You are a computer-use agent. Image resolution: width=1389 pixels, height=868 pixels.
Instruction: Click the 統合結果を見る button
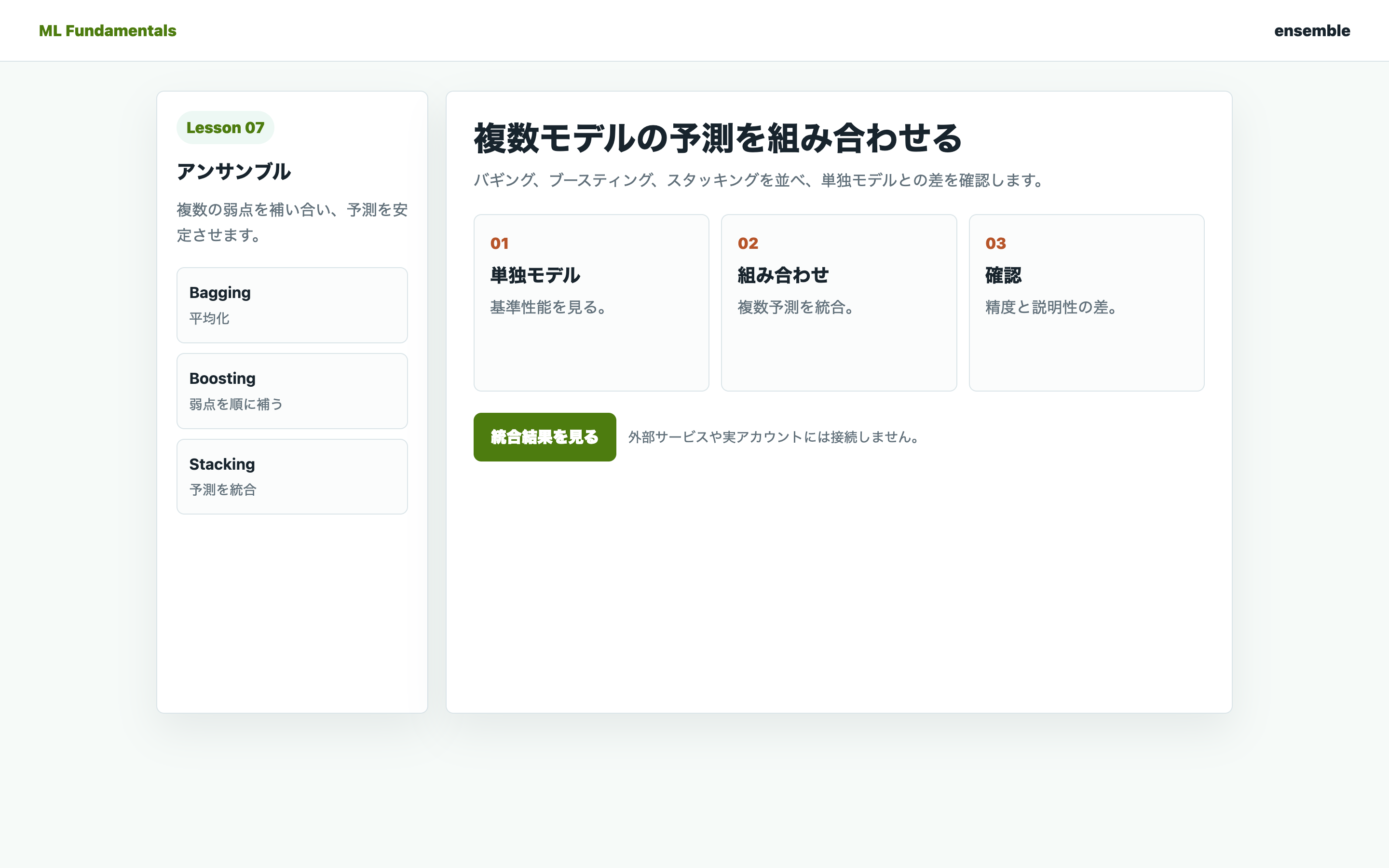tap(545, 437)
